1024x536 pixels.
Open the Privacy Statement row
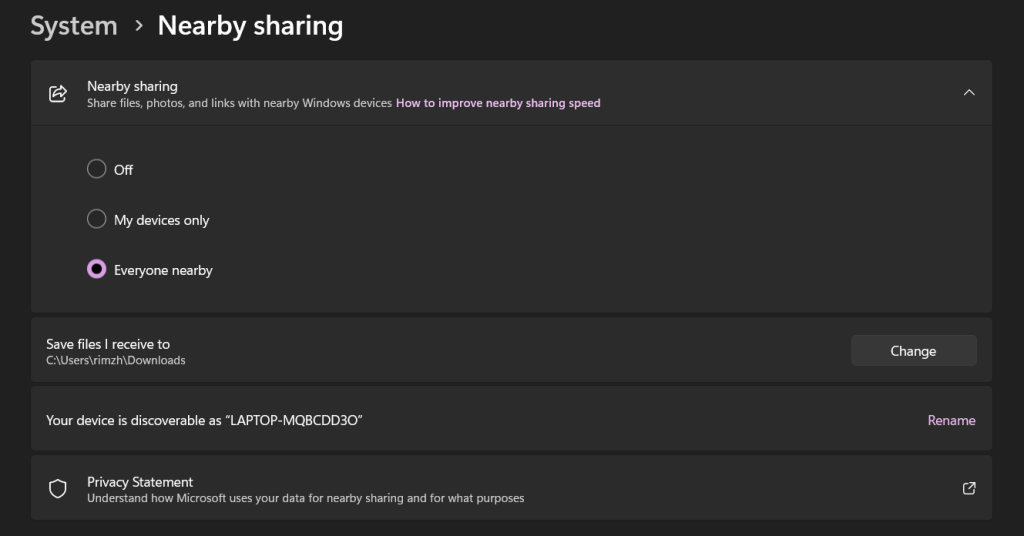(x=511, y=488)
